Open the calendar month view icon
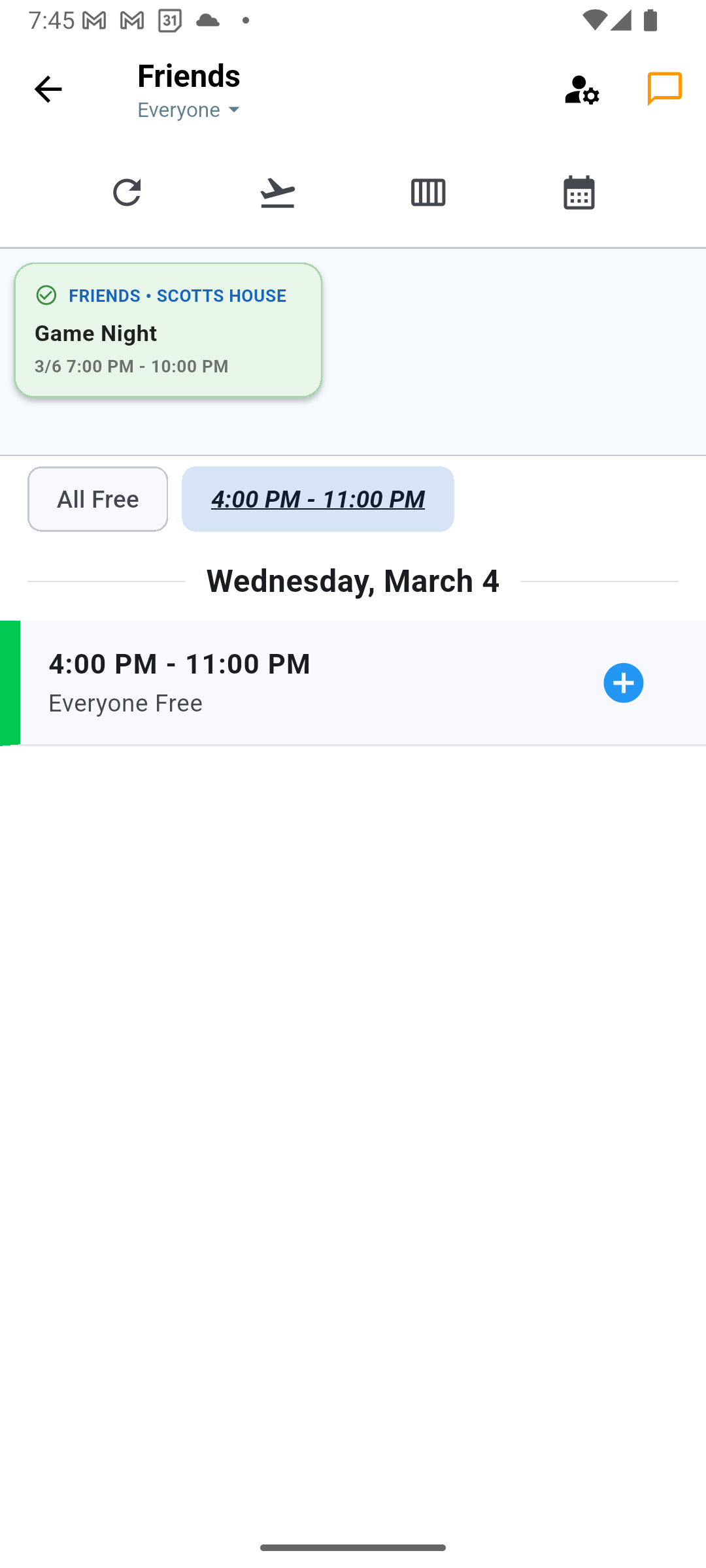 [x=579, y=193]
